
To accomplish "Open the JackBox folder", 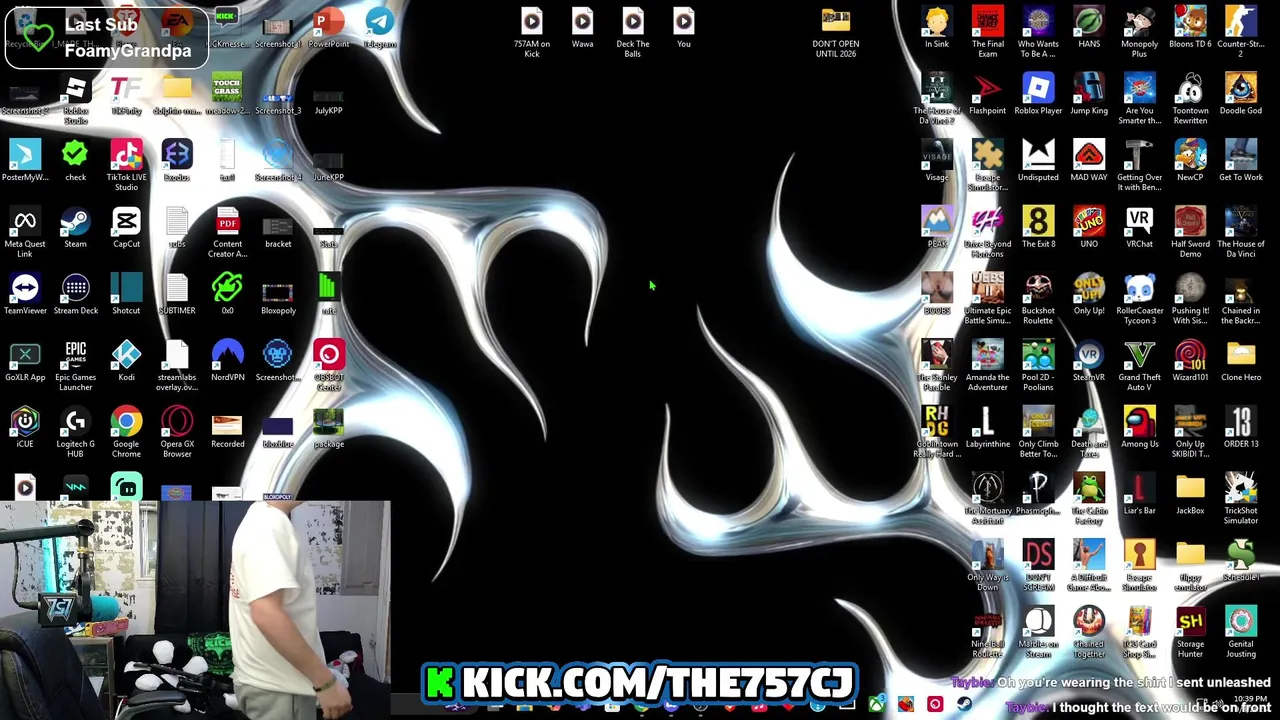I will pyautogui.click(x=1190, y=495).
